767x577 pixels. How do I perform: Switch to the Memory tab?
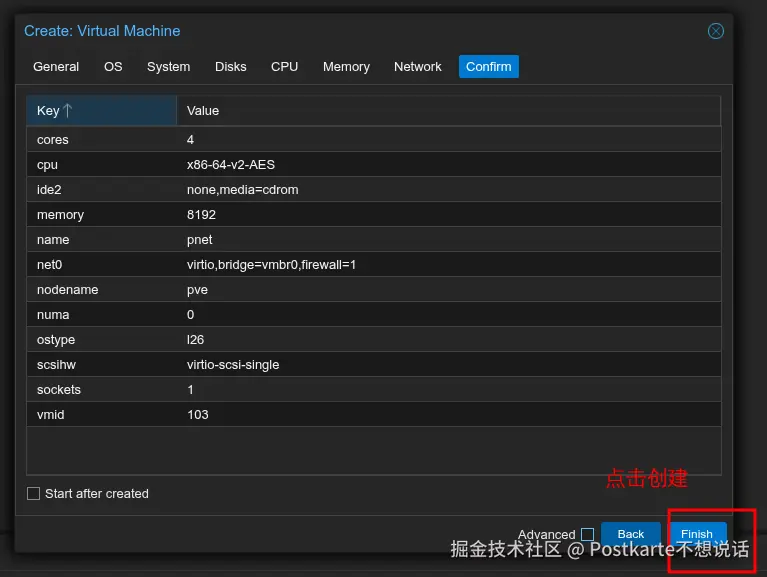click(x=346, y=67)
